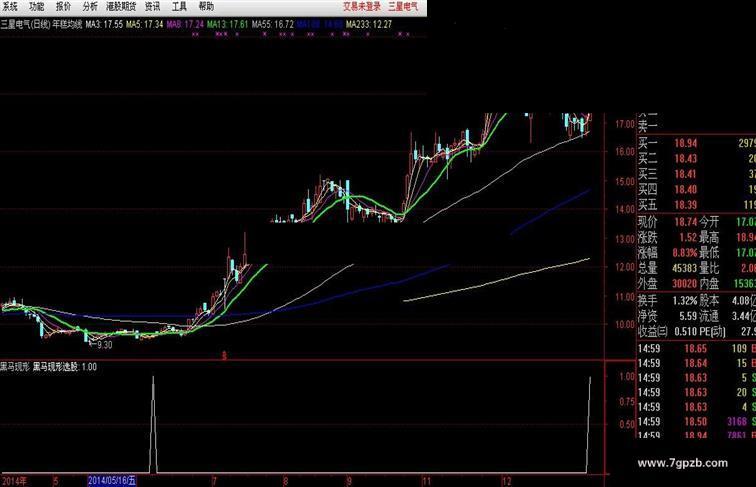Select the 14:59 18.65 trade tick row
The image size is (756, 487).
click(x=697, y=349)
